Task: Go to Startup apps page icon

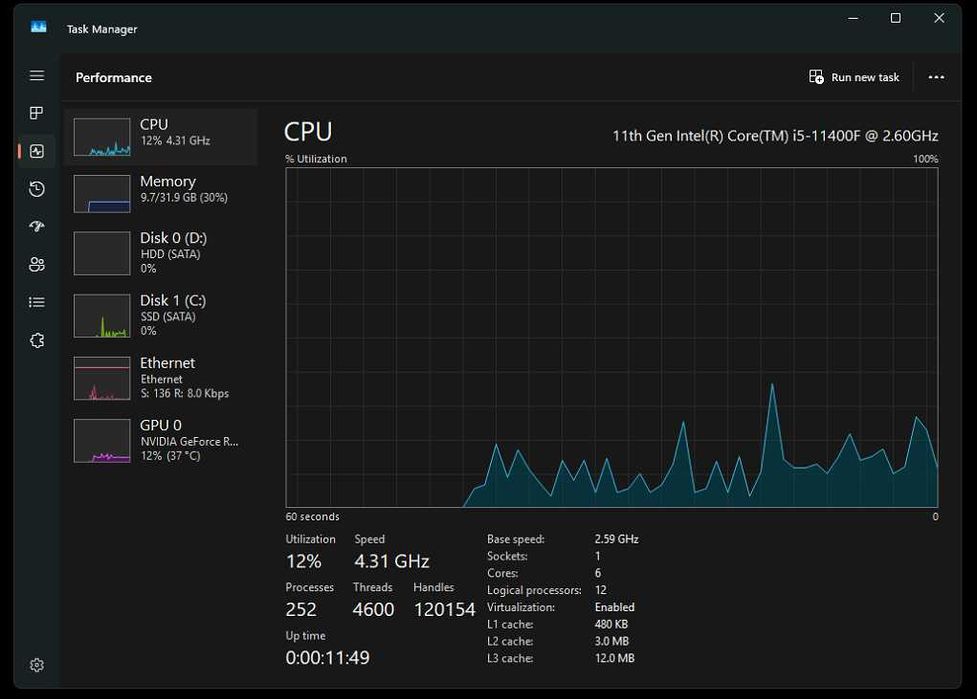Action: (x=37, y=227)
